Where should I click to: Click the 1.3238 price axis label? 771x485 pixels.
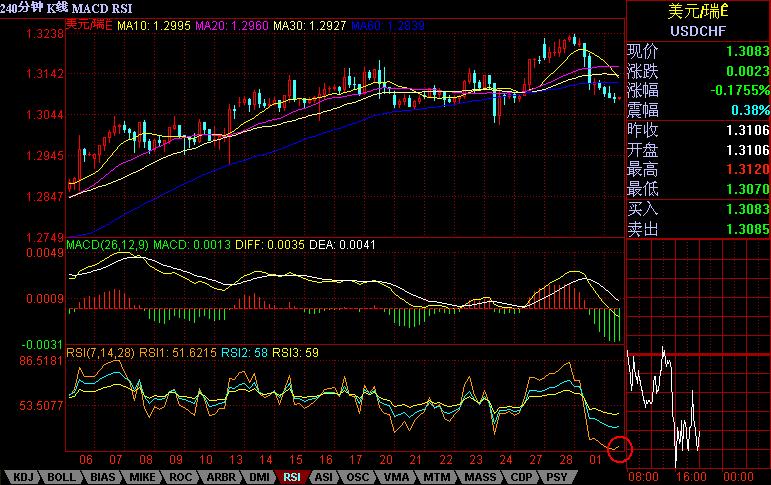tap(44, 33)
